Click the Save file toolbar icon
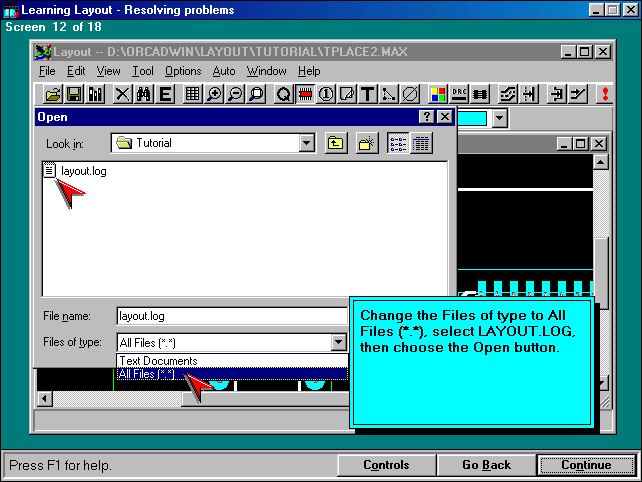 (x=74, y=94)
